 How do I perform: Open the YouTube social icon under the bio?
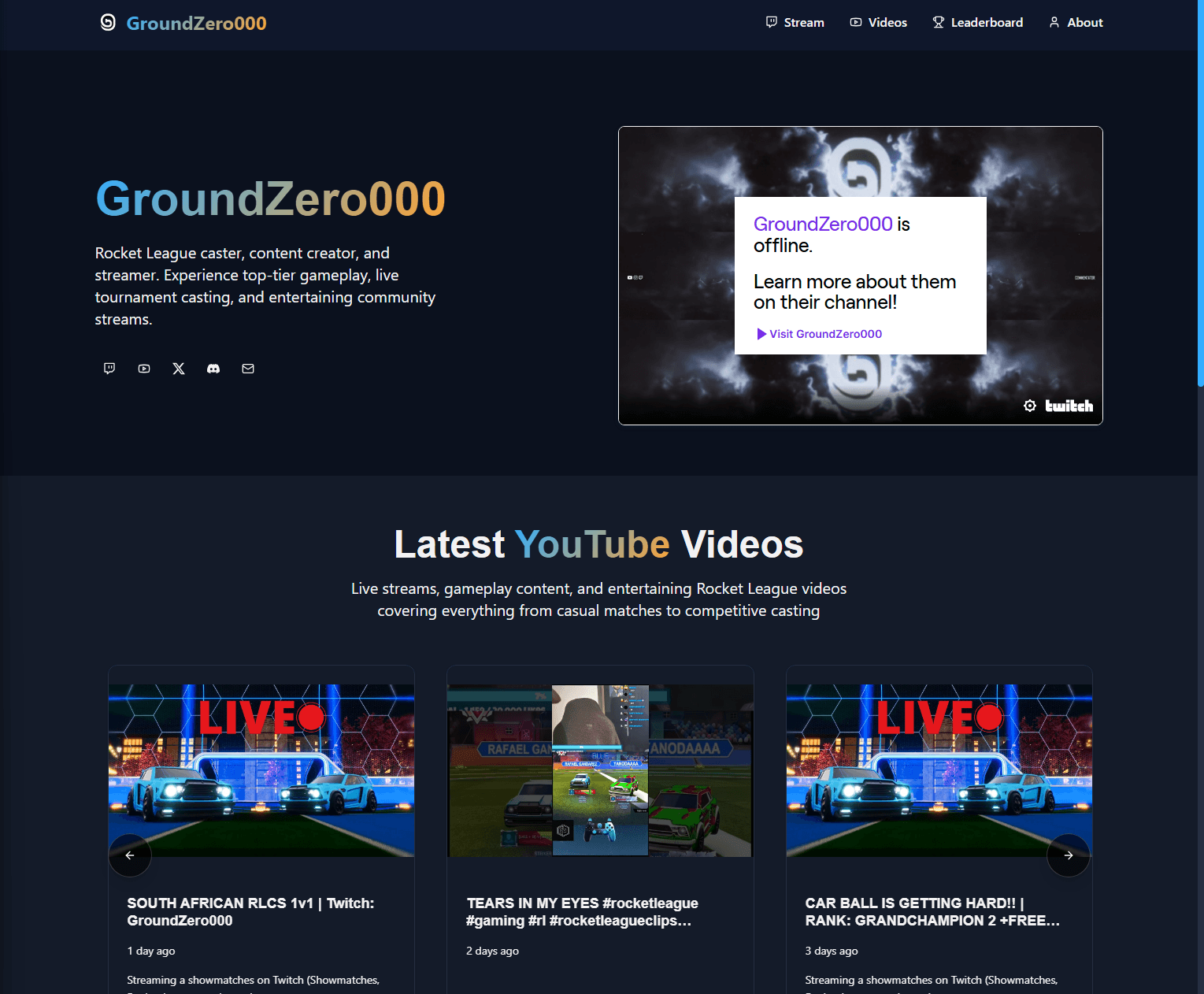tap(143, 369)
